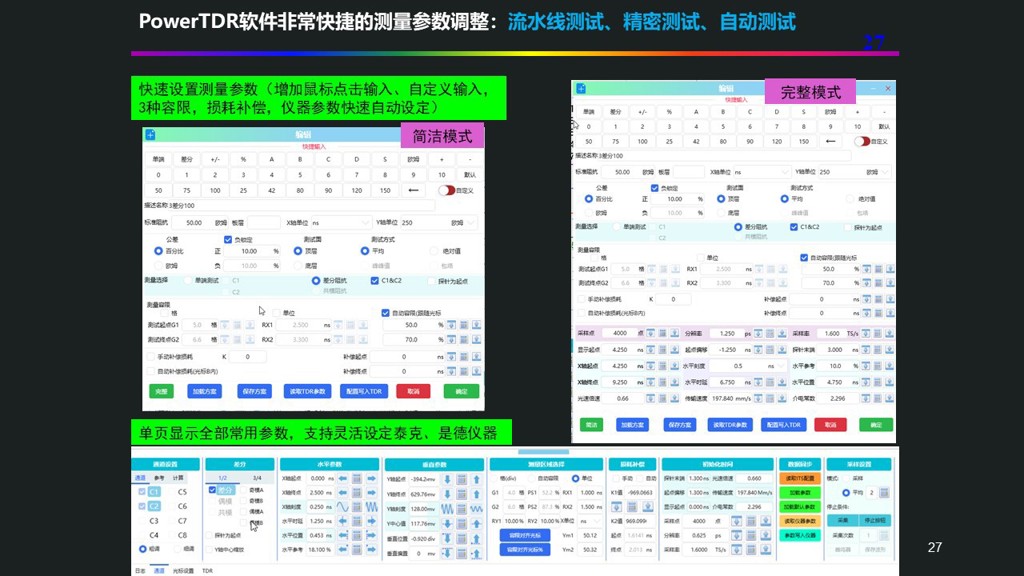Select 差分阻抗 radio button in 简洁模式 window
Image resolution: width=1024 pixels, height=576 pixels.
pos(316,281)
